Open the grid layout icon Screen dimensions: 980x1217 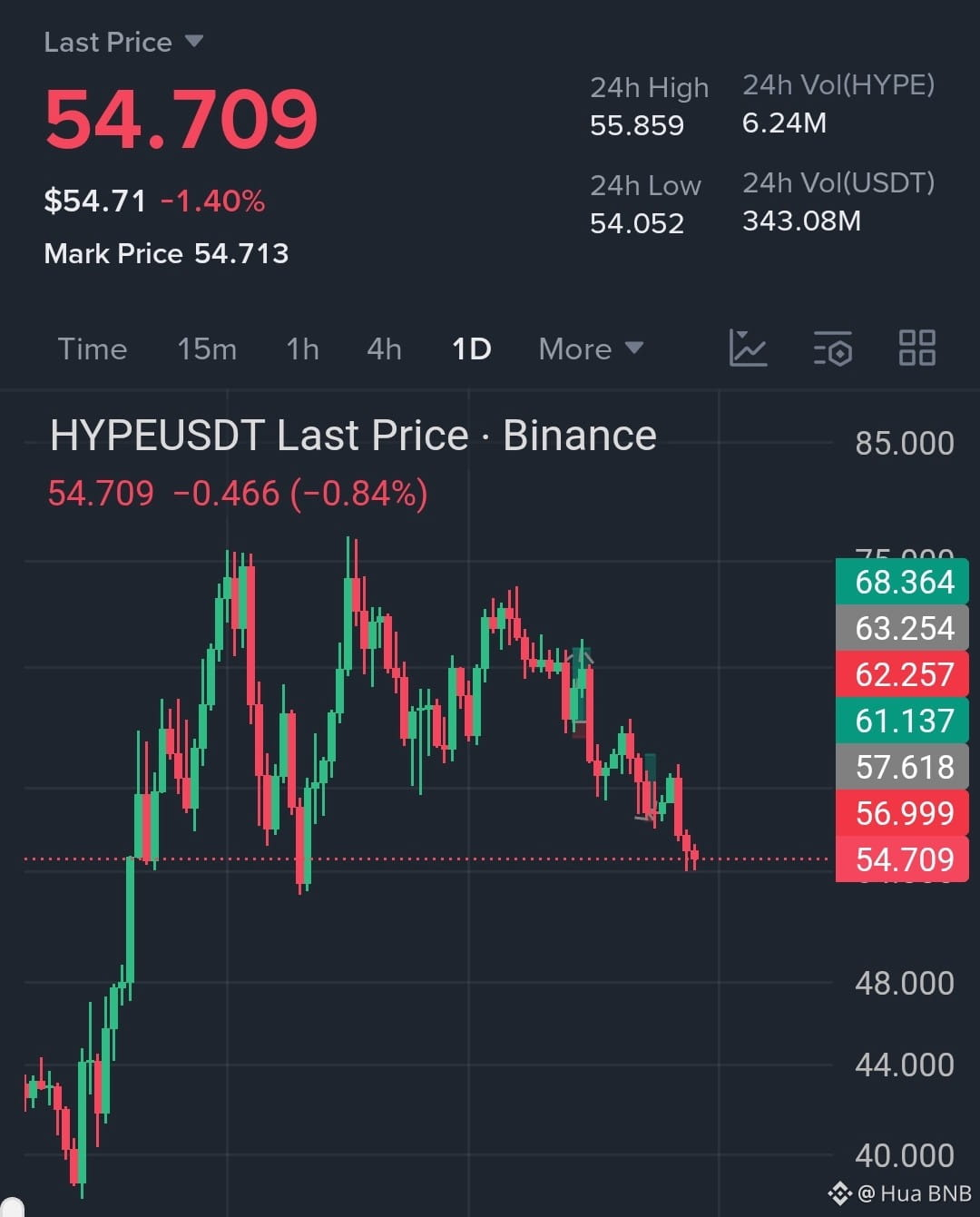pyautogui.click(x=916, y=348)
